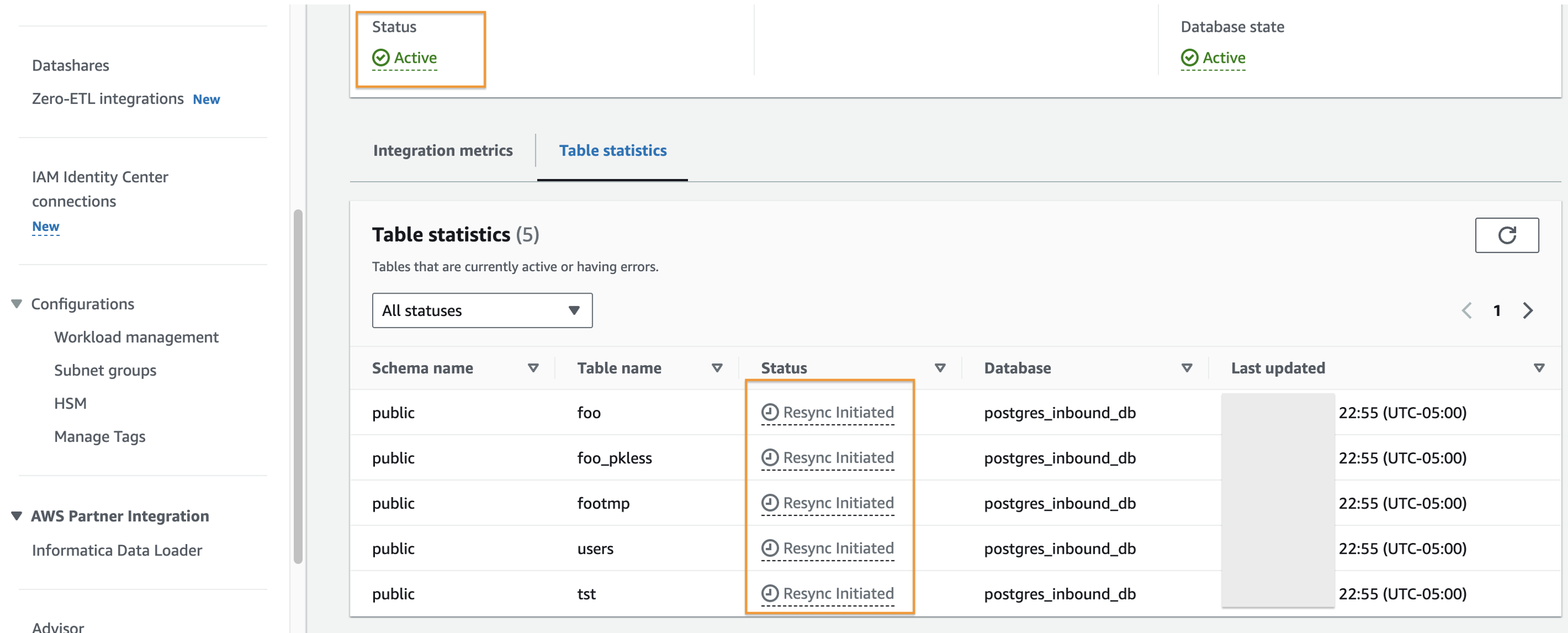Sort by Table name column arrow

point(716,368)
